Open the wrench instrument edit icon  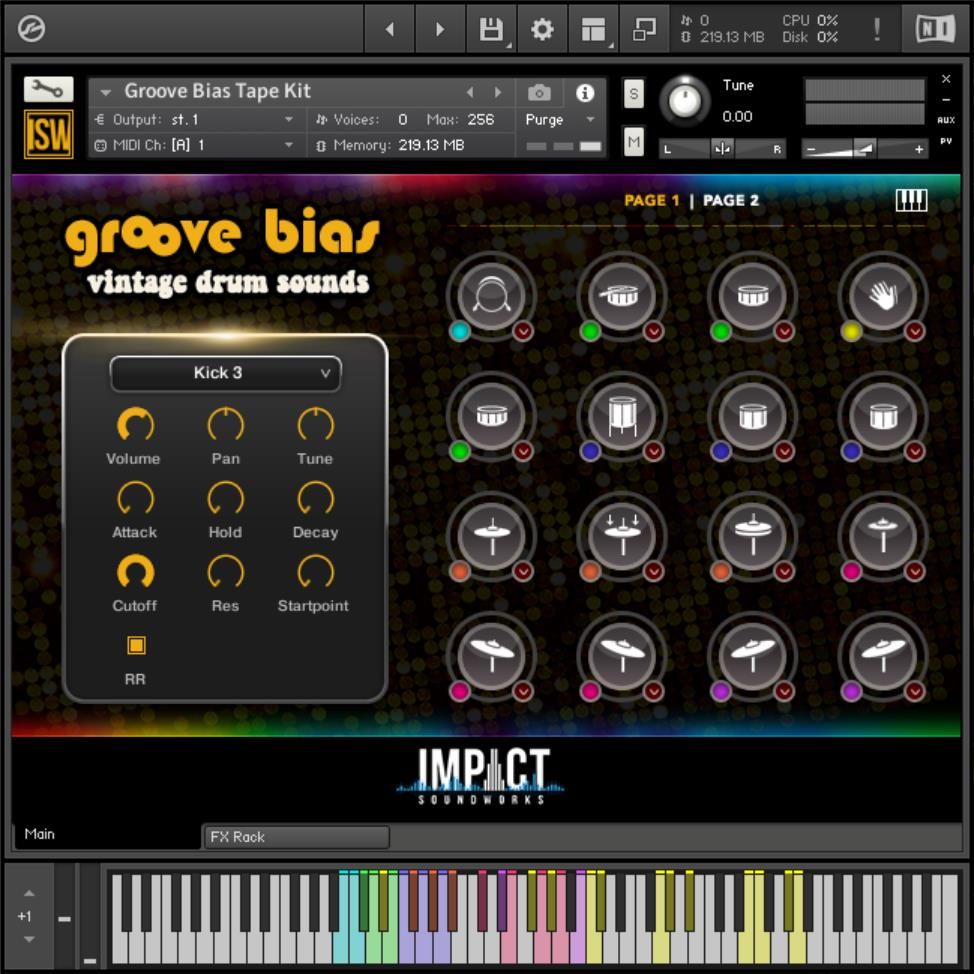point(48,89)
